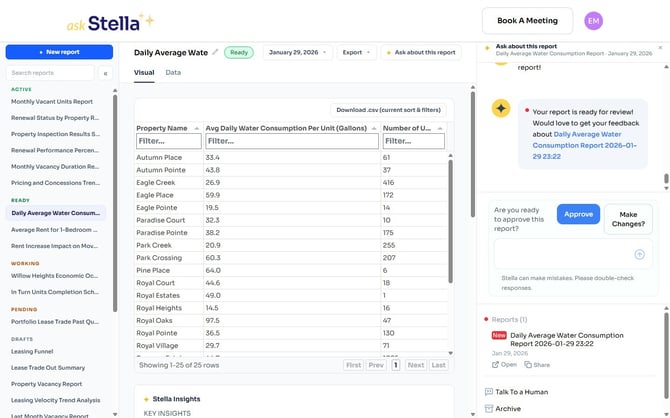Click the New report button
Screen dimensions: 670x418
click(59, 52)
